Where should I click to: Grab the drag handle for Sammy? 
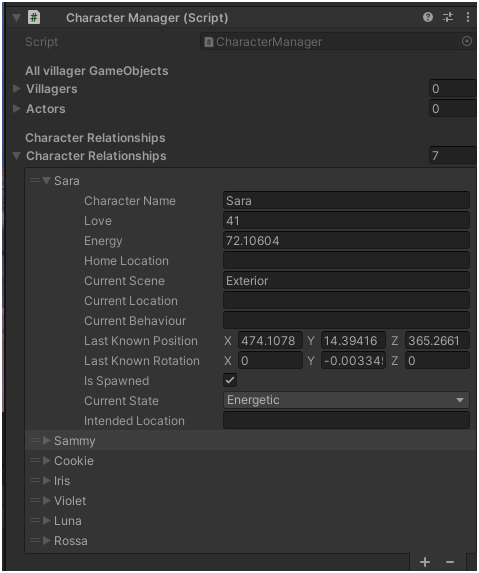35,440
